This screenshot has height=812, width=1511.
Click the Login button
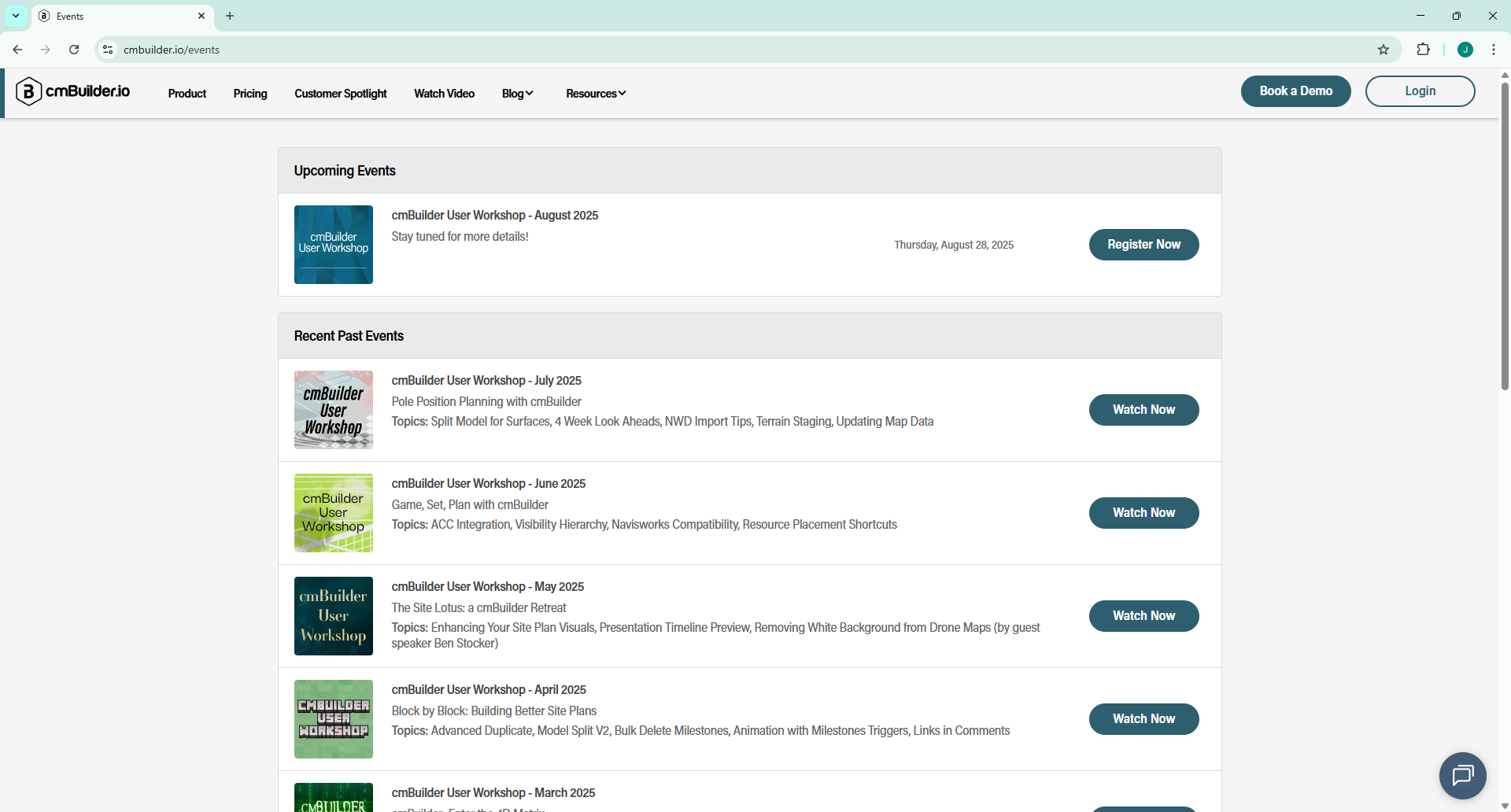(1420, 91)
